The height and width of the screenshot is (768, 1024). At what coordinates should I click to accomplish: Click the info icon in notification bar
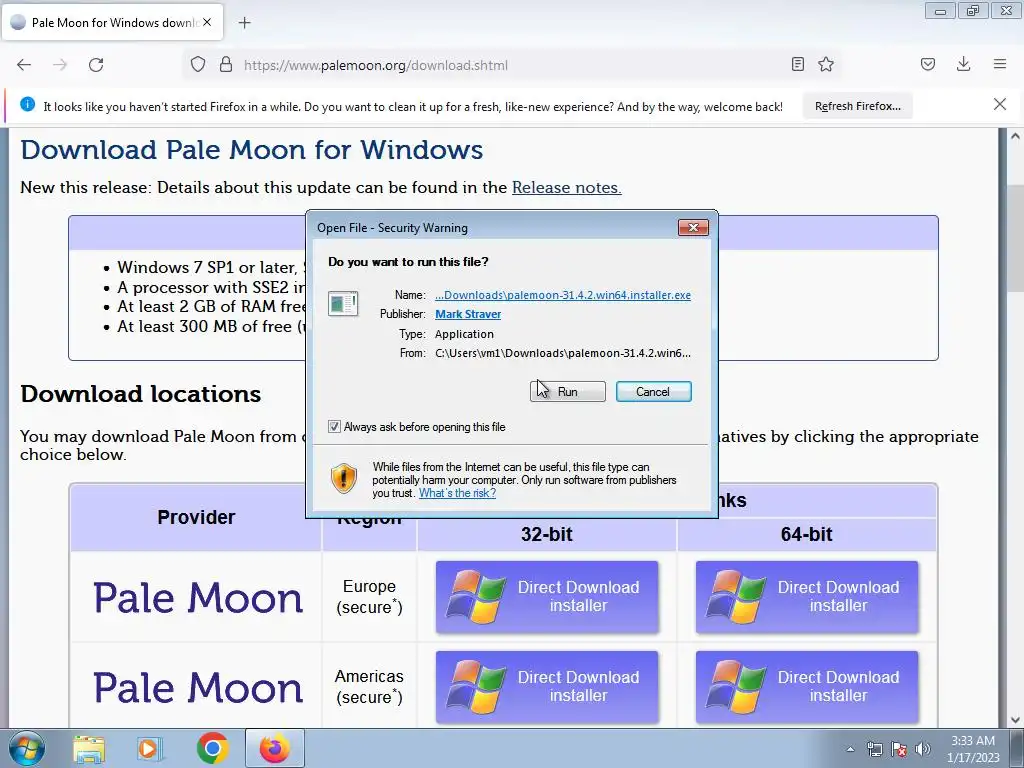27,104
